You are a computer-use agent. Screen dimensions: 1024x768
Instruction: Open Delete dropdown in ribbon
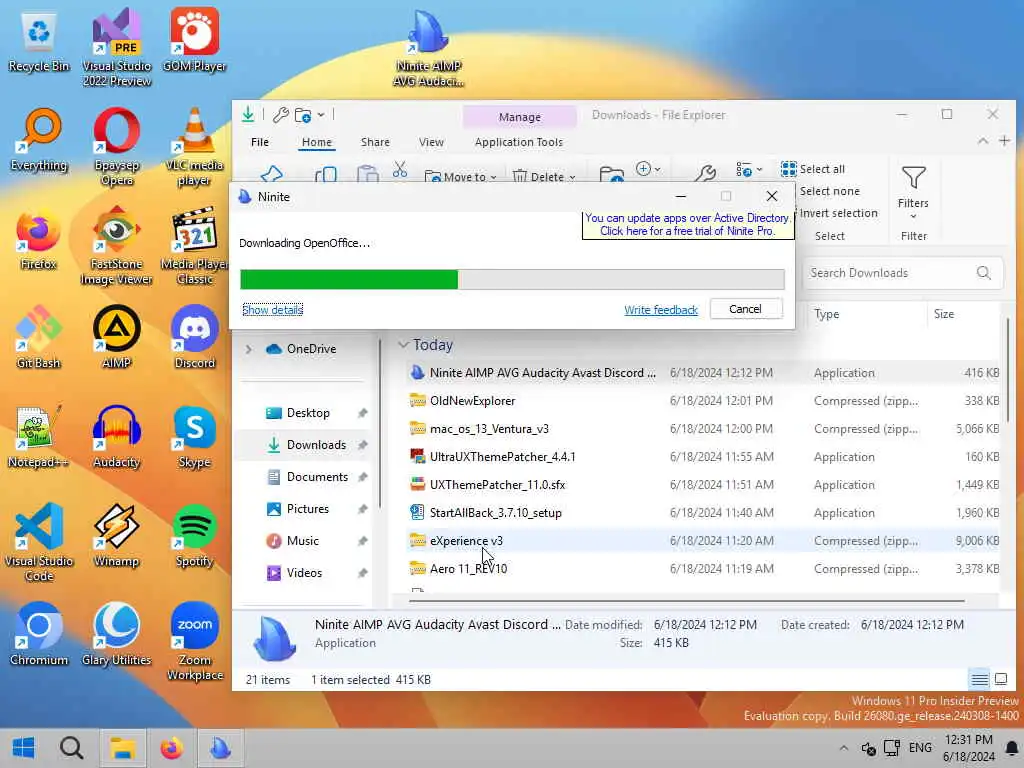tap(543, 176)
